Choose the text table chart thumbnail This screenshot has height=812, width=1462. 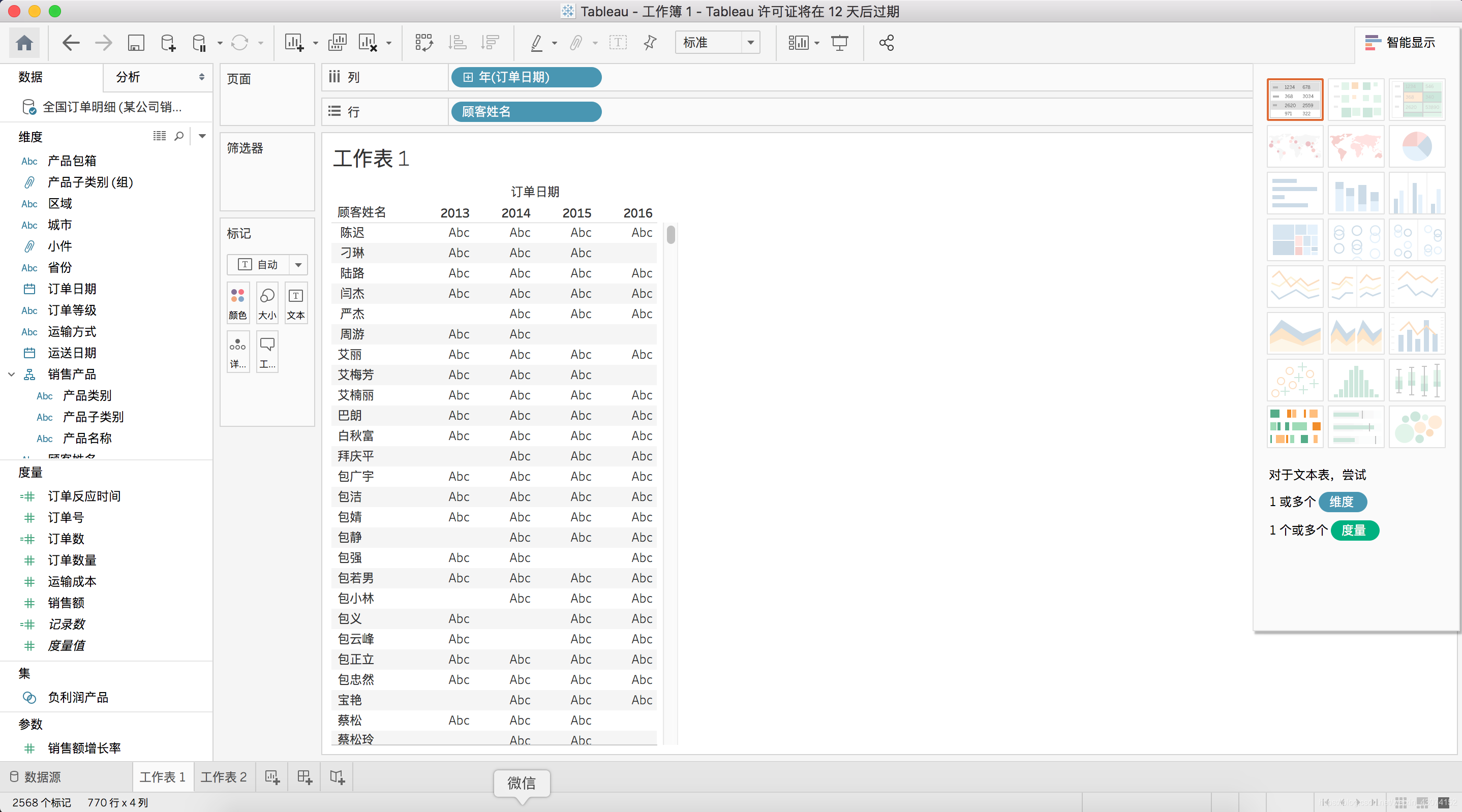1295,99
